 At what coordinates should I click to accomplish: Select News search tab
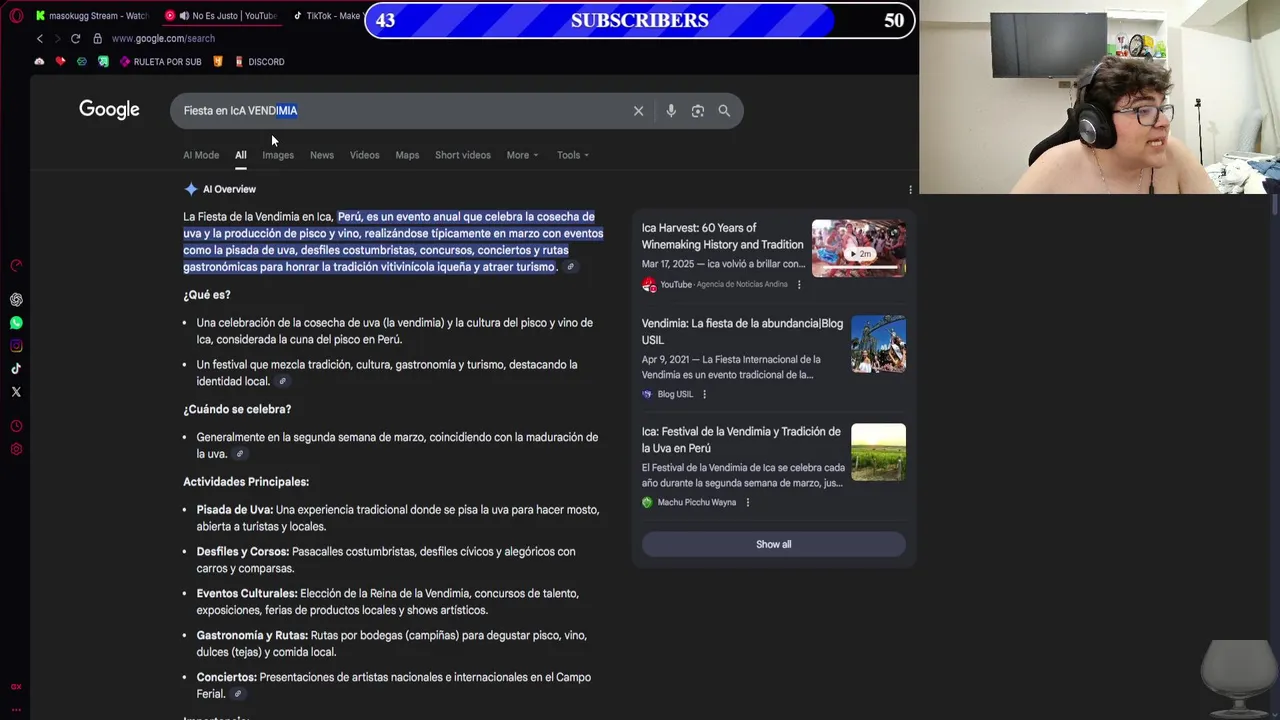tap(322, 155)
